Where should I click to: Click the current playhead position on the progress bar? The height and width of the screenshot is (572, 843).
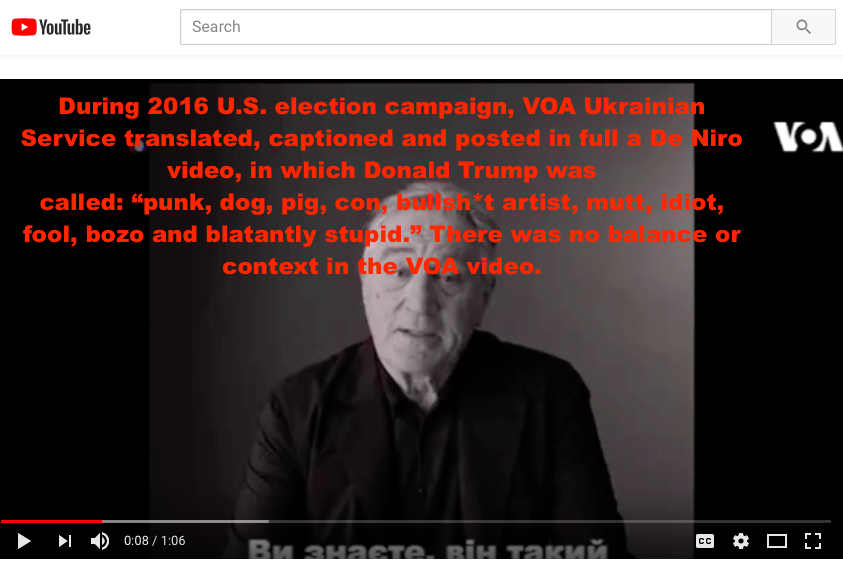102,521
